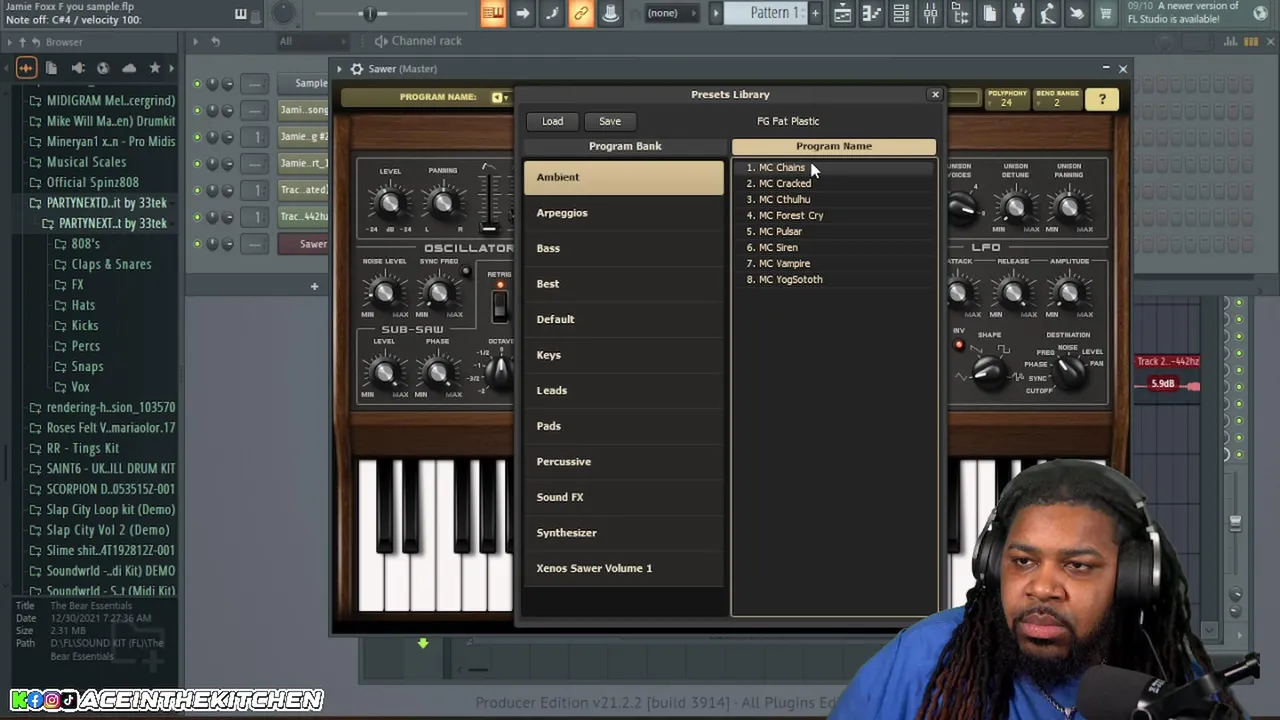Click the yellow question mark help button on Sawer

point(1102,99)
